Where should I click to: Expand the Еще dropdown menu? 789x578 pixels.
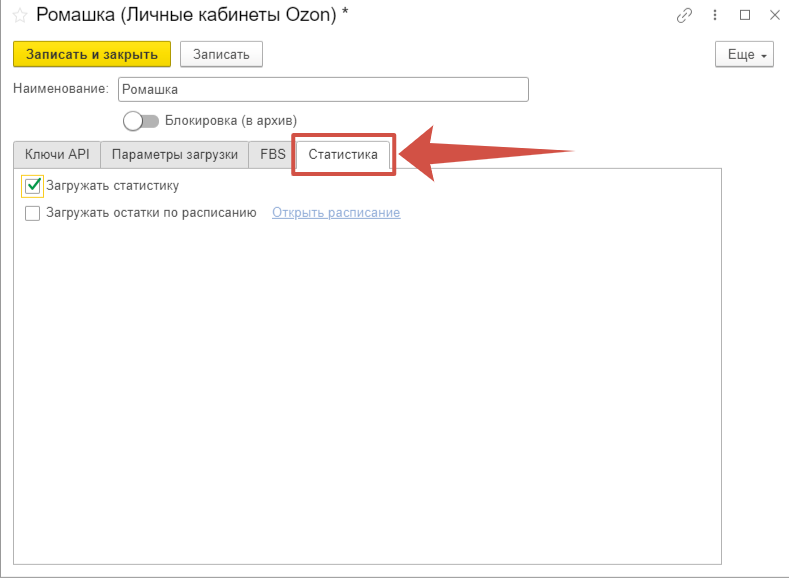(x=745, y=55)
